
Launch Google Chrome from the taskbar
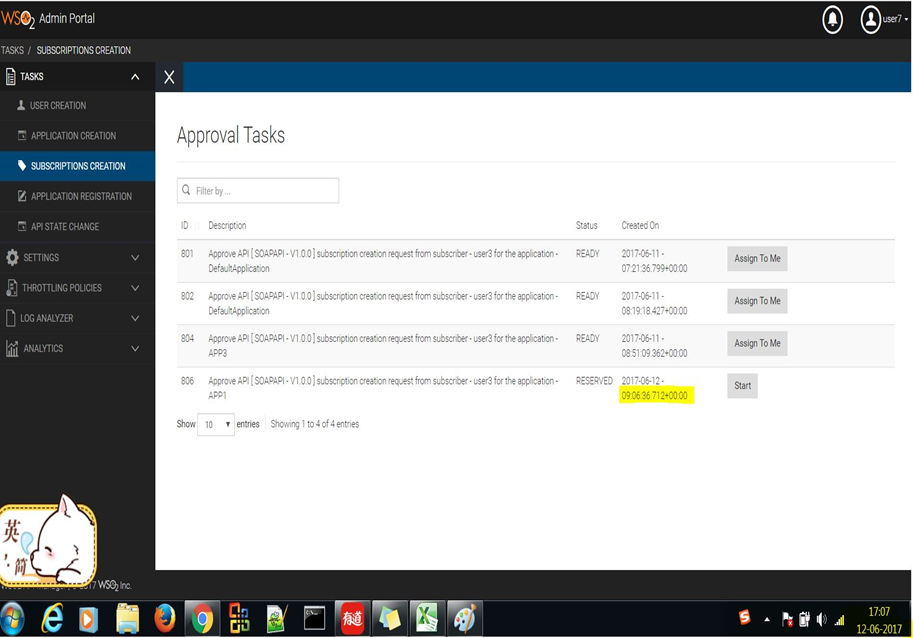[205, 619]
